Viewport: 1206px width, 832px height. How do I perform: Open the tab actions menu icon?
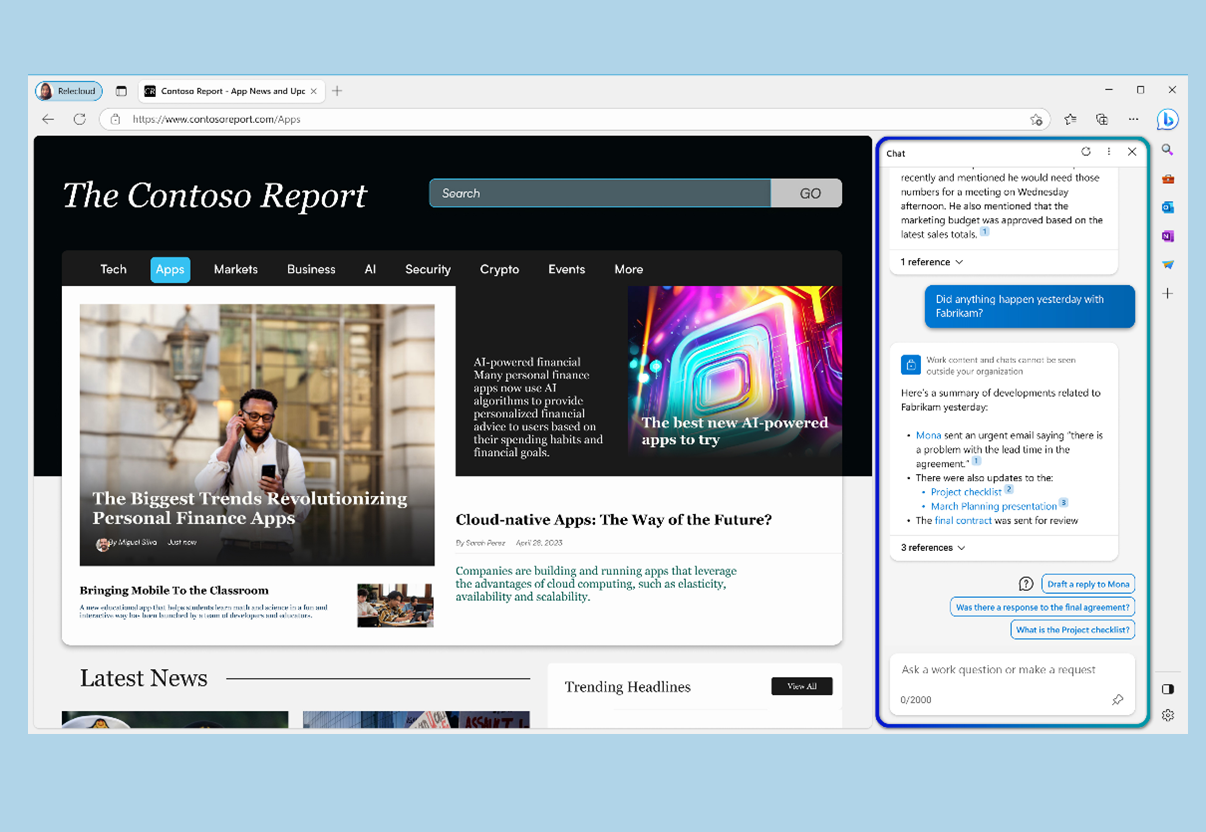pyautogui.click(x=121, y=91)
